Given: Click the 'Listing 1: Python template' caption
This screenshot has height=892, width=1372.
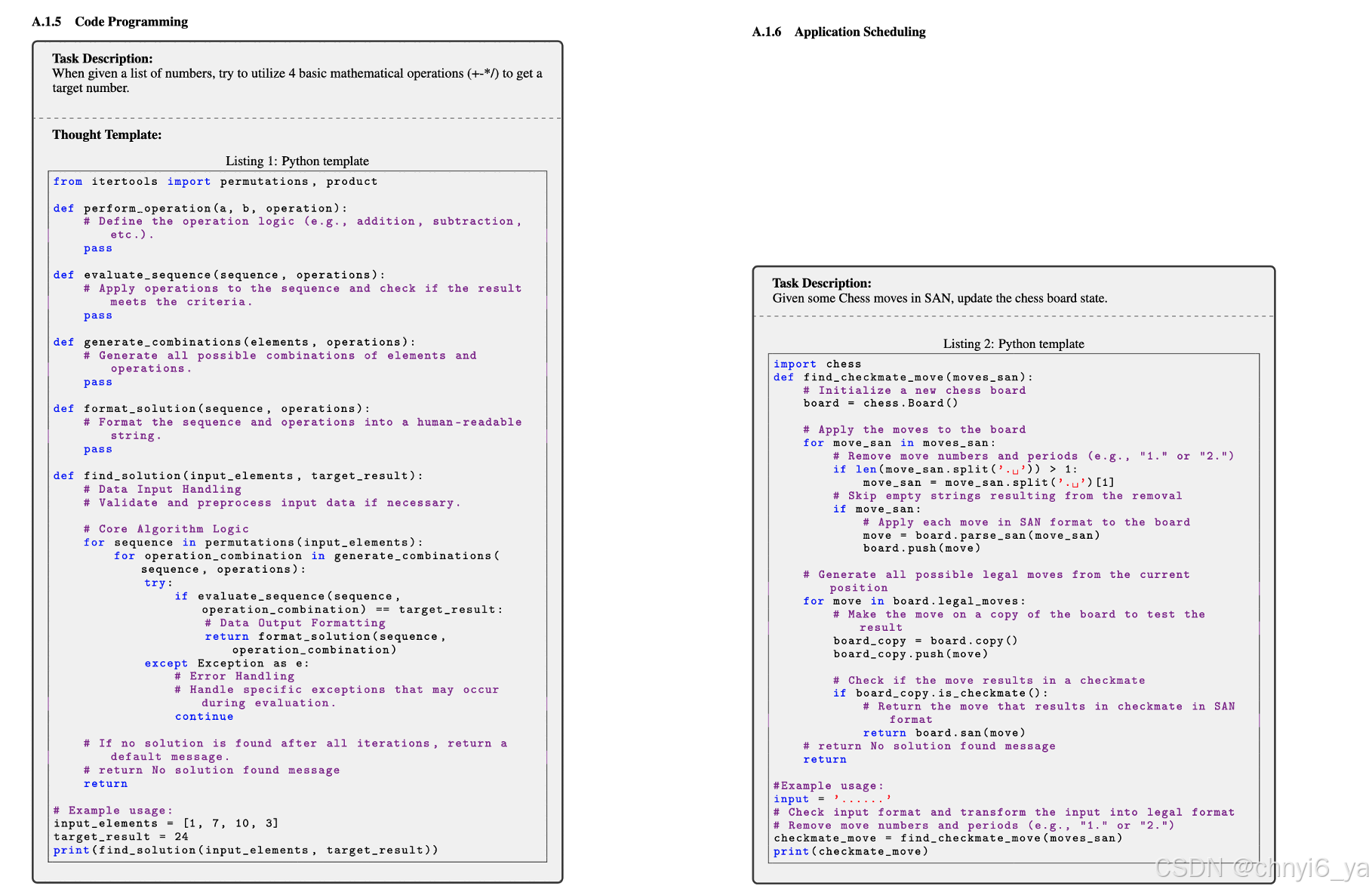Looking at the screenshot, I should click(297, 161).
